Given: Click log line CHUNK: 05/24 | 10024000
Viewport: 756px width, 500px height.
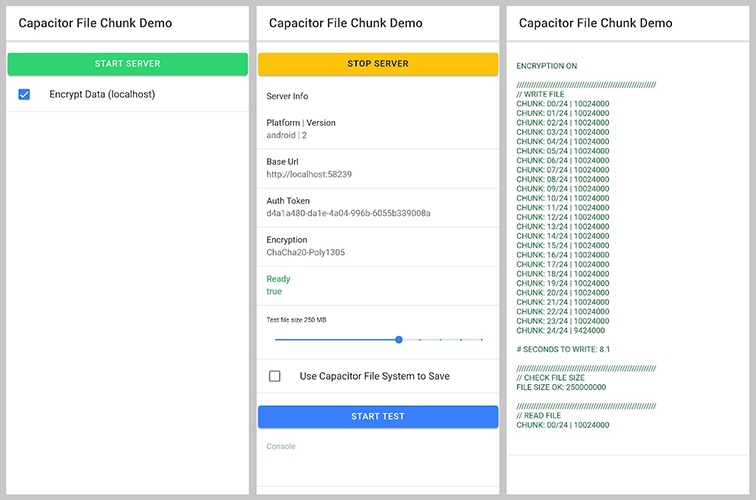Looking at the screenshot, I should tap(563, 151).
